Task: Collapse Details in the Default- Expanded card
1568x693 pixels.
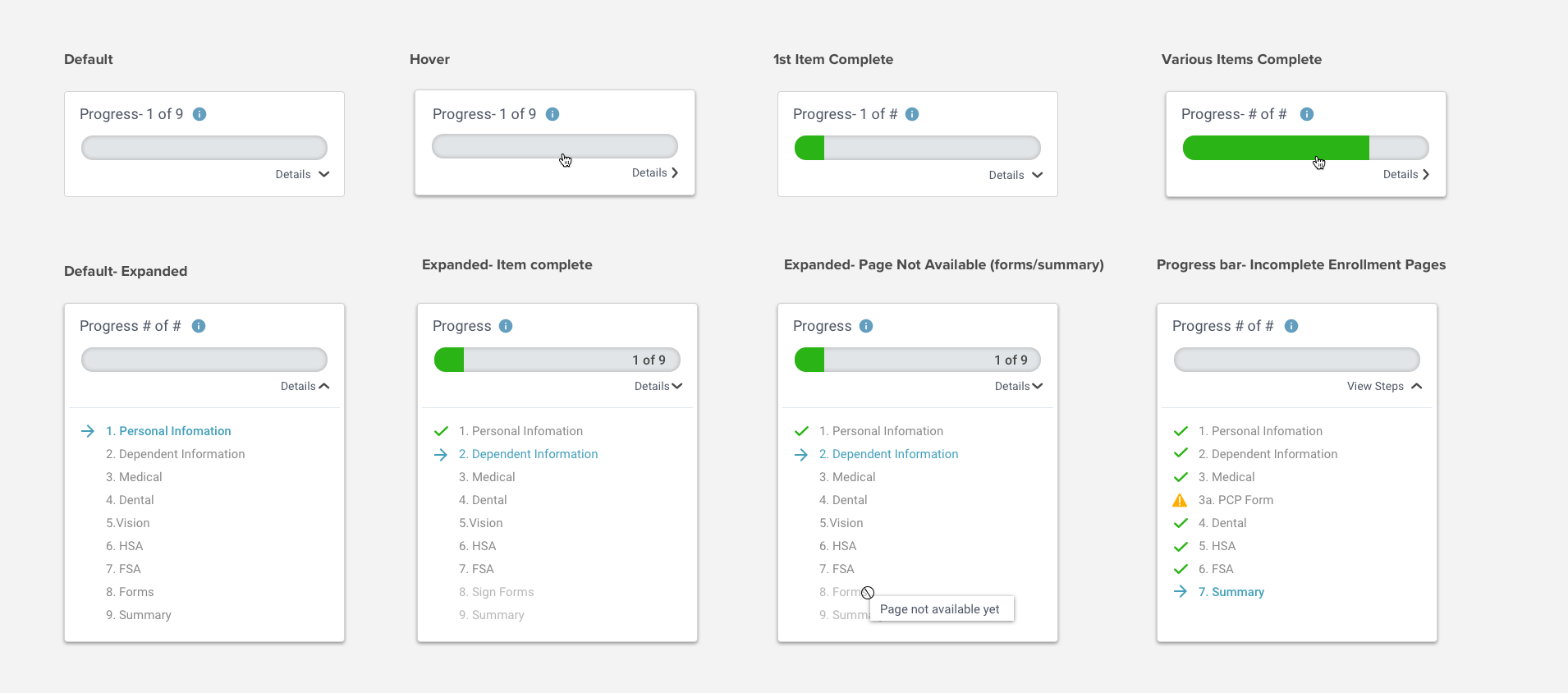Action: (302, 386)
